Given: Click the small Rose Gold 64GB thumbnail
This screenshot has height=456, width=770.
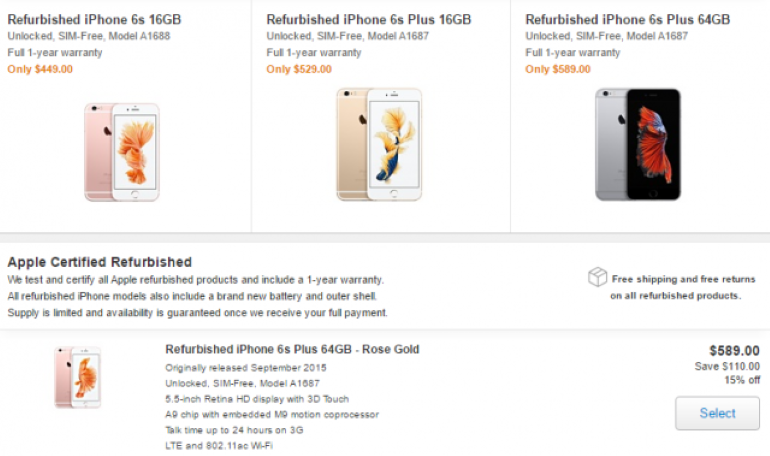Looking at the screenshot, I should [x=78, y=376].
